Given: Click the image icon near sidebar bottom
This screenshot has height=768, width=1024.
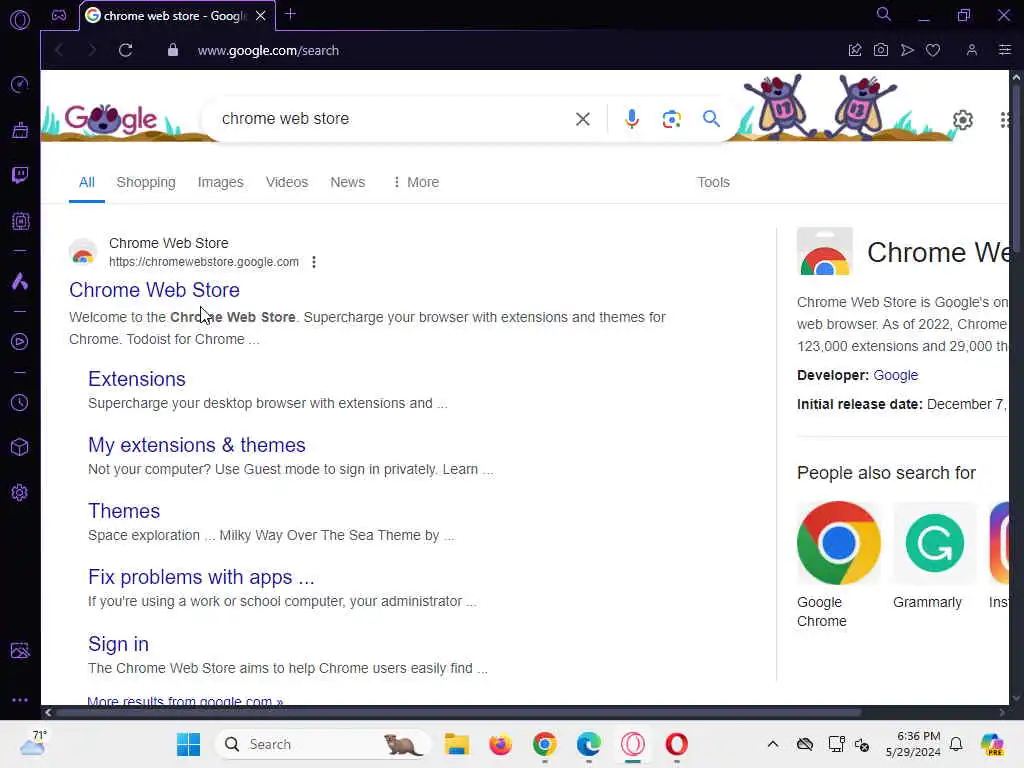Looking at the screenshot, I should [20, 650].
